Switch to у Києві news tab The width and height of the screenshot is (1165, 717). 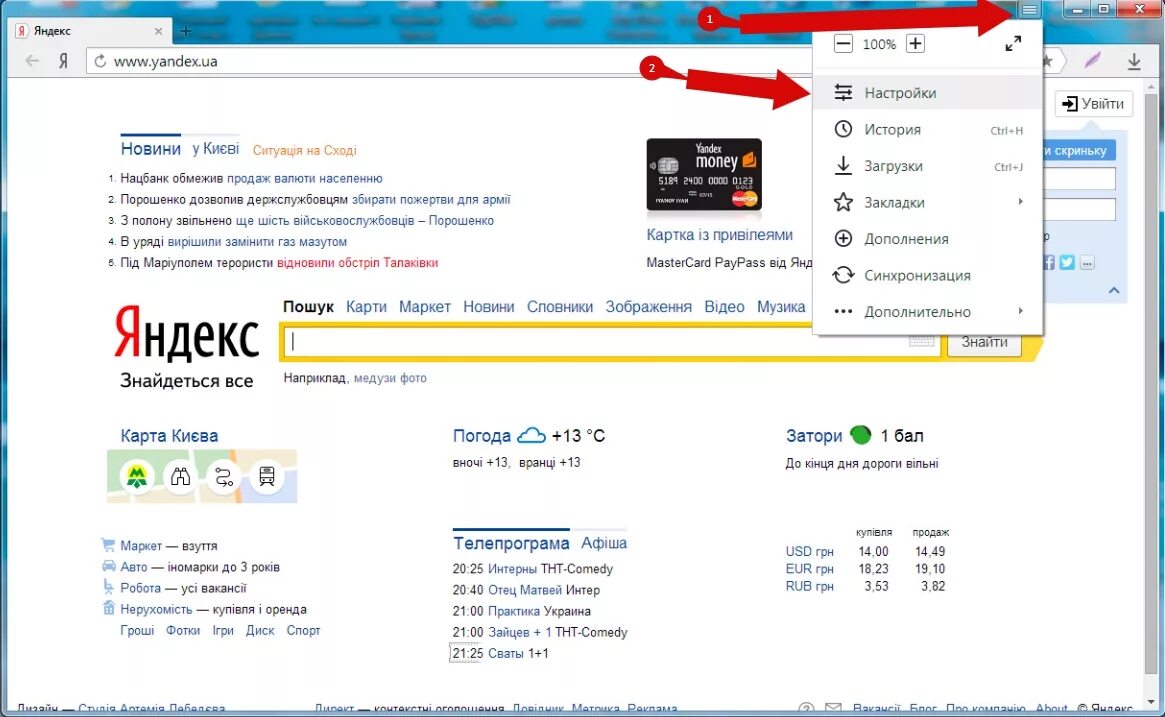pyautogui.click(x=215, y=149)
